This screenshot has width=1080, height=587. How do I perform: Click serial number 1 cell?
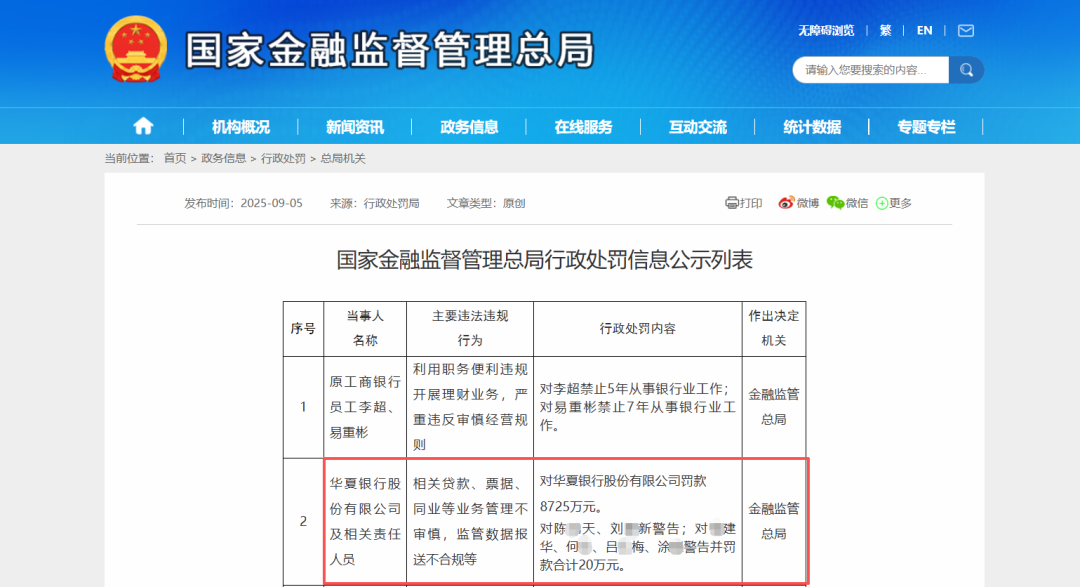pyautogui.click(x=303, y=407)
